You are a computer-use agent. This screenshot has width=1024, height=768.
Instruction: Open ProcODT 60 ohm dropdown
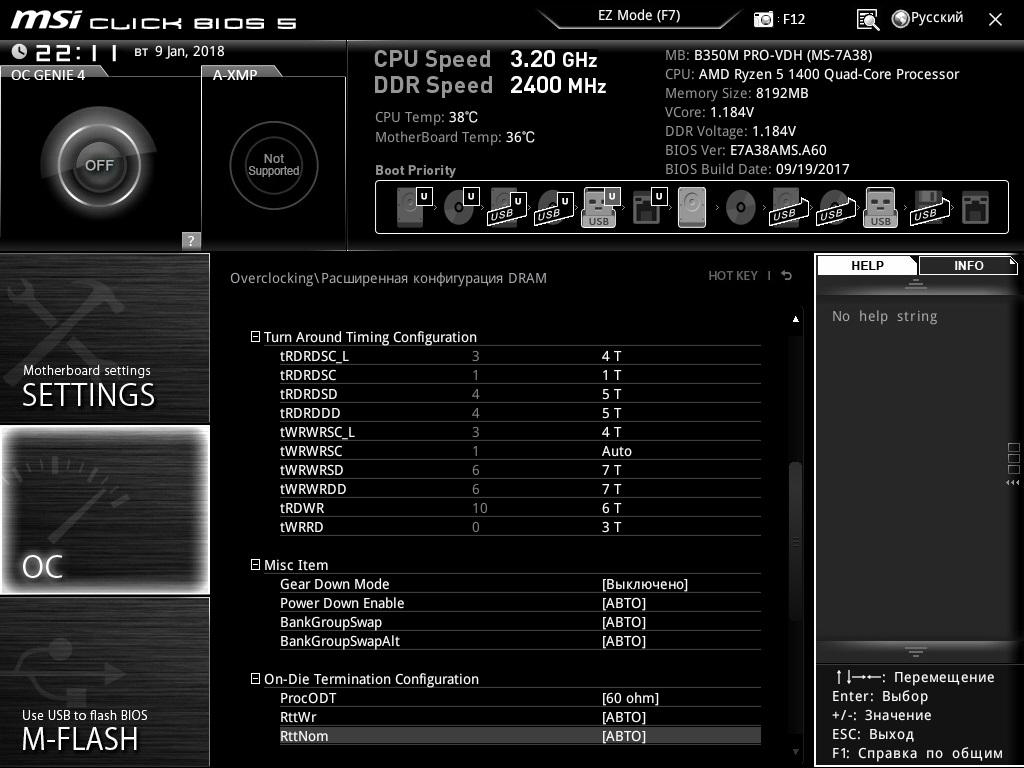point(630,697)
